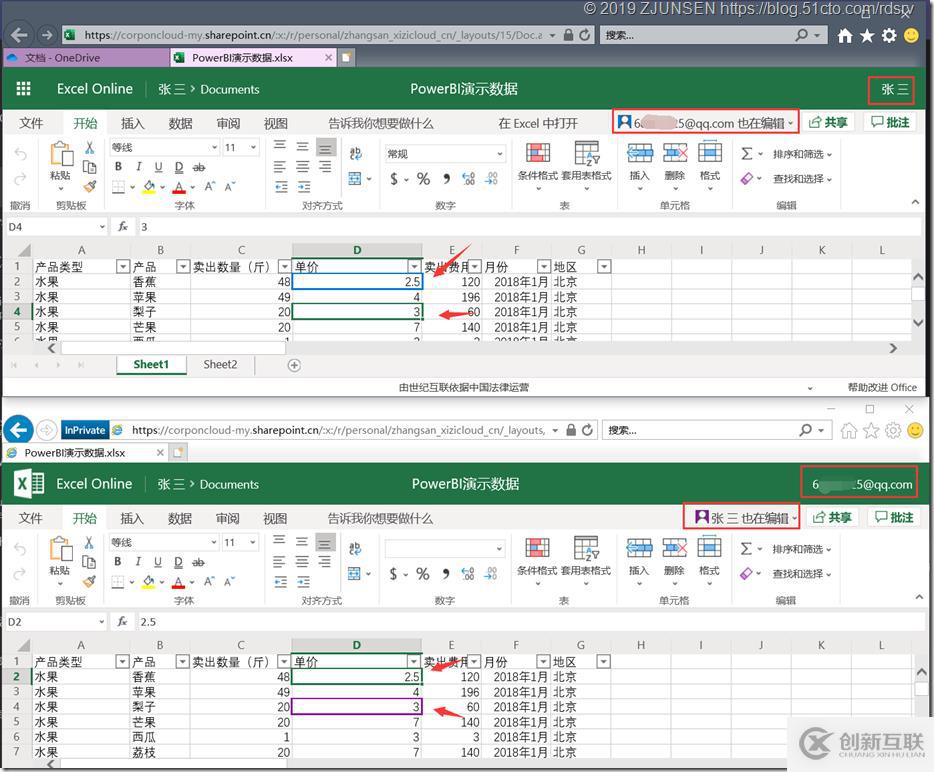
Task: Click fill color bucket in bottom window
Action: point(149,582)
